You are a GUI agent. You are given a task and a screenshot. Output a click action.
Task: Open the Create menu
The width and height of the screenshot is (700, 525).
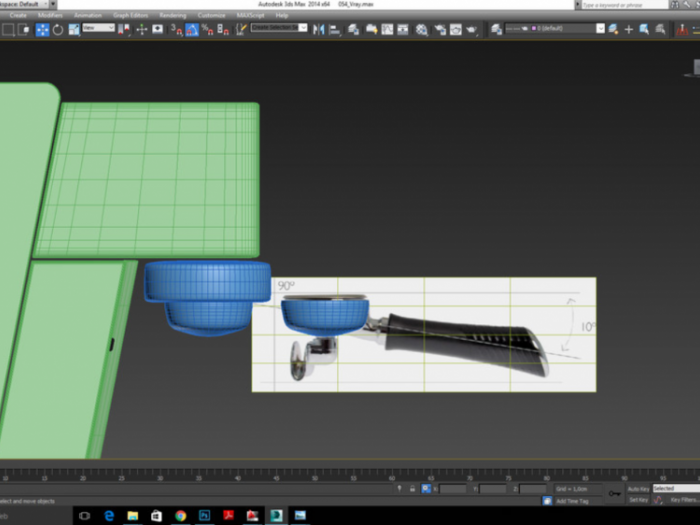(x=18, y=15)
